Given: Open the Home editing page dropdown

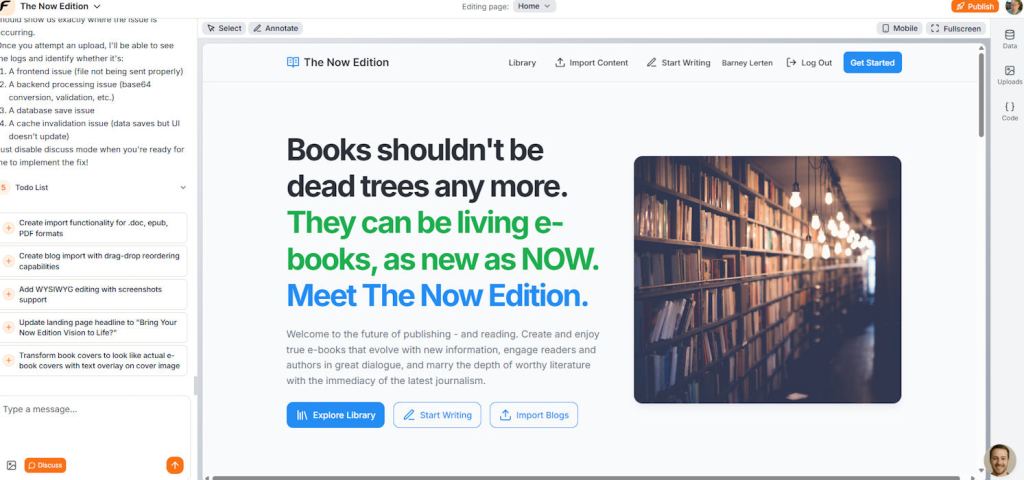Looking at the screenshot, I should click(534, 7).
